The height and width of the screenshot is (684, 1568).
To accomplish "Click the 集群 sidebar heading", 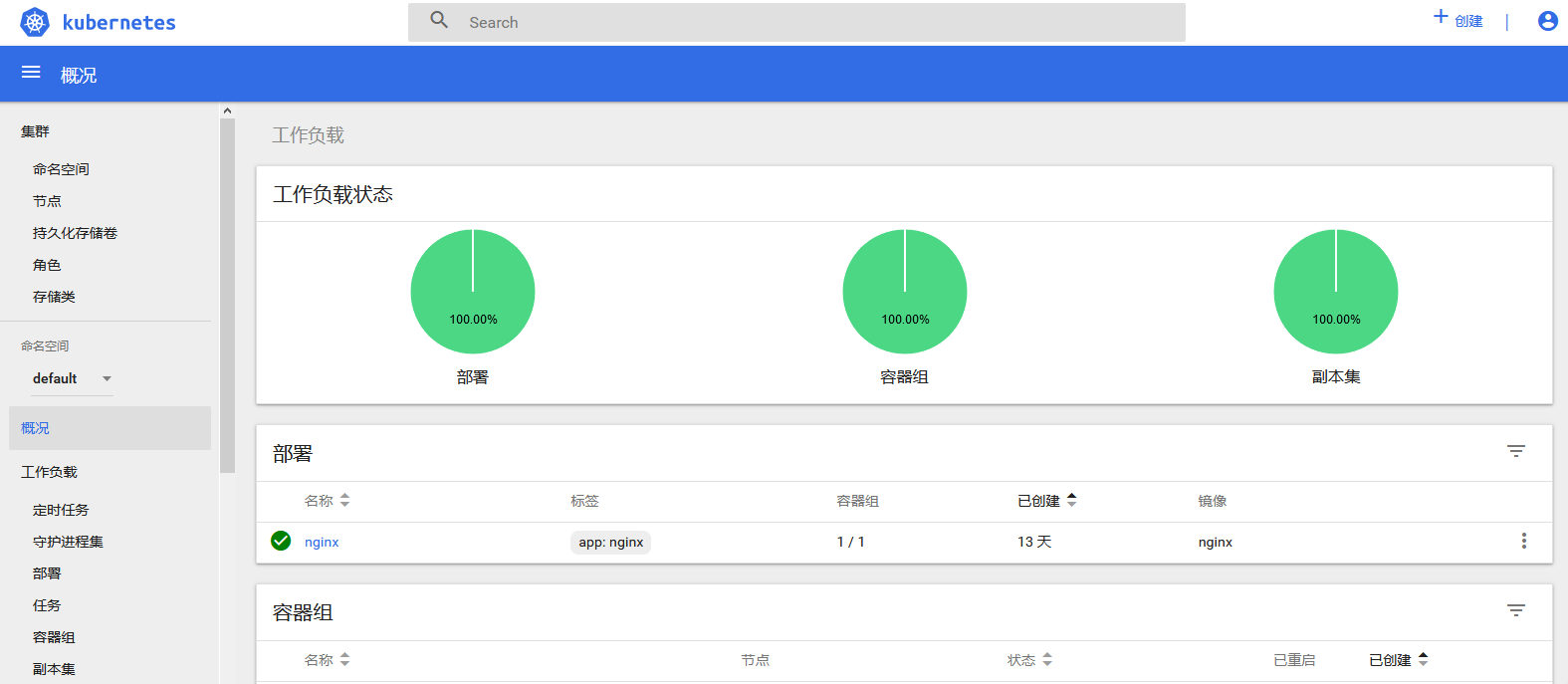I will [35, 131].
